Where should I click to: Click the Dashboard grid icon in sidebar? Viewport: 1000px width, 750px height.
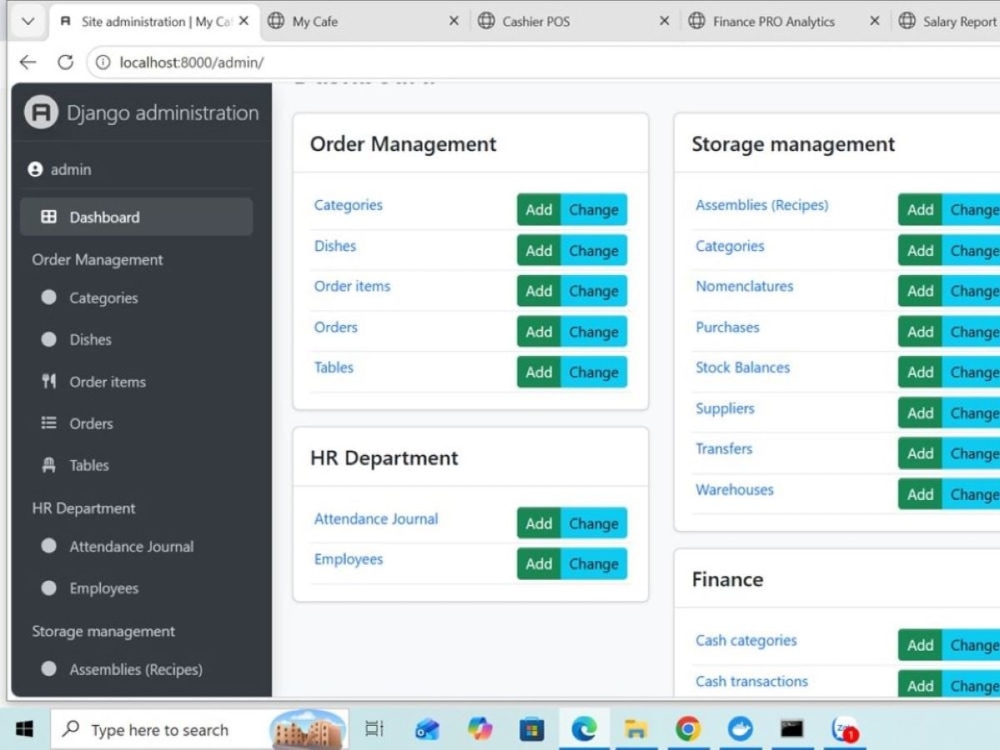48,217
